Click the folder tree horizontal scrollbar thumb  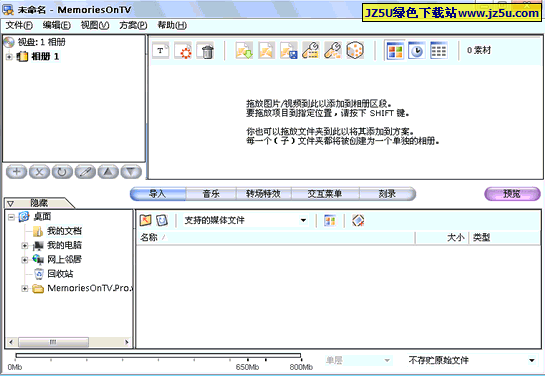pos(53,342)
